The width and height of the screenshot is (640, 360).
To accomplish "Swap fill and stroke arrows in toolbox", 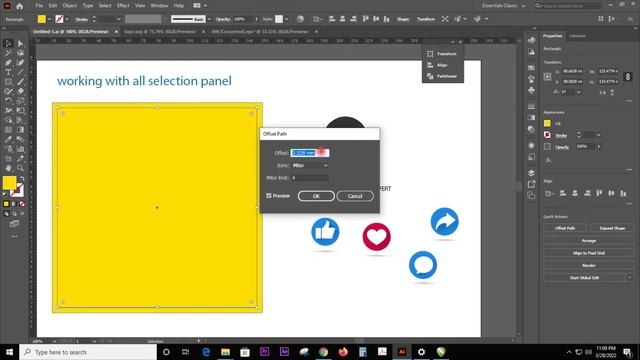I will point(22,178).
